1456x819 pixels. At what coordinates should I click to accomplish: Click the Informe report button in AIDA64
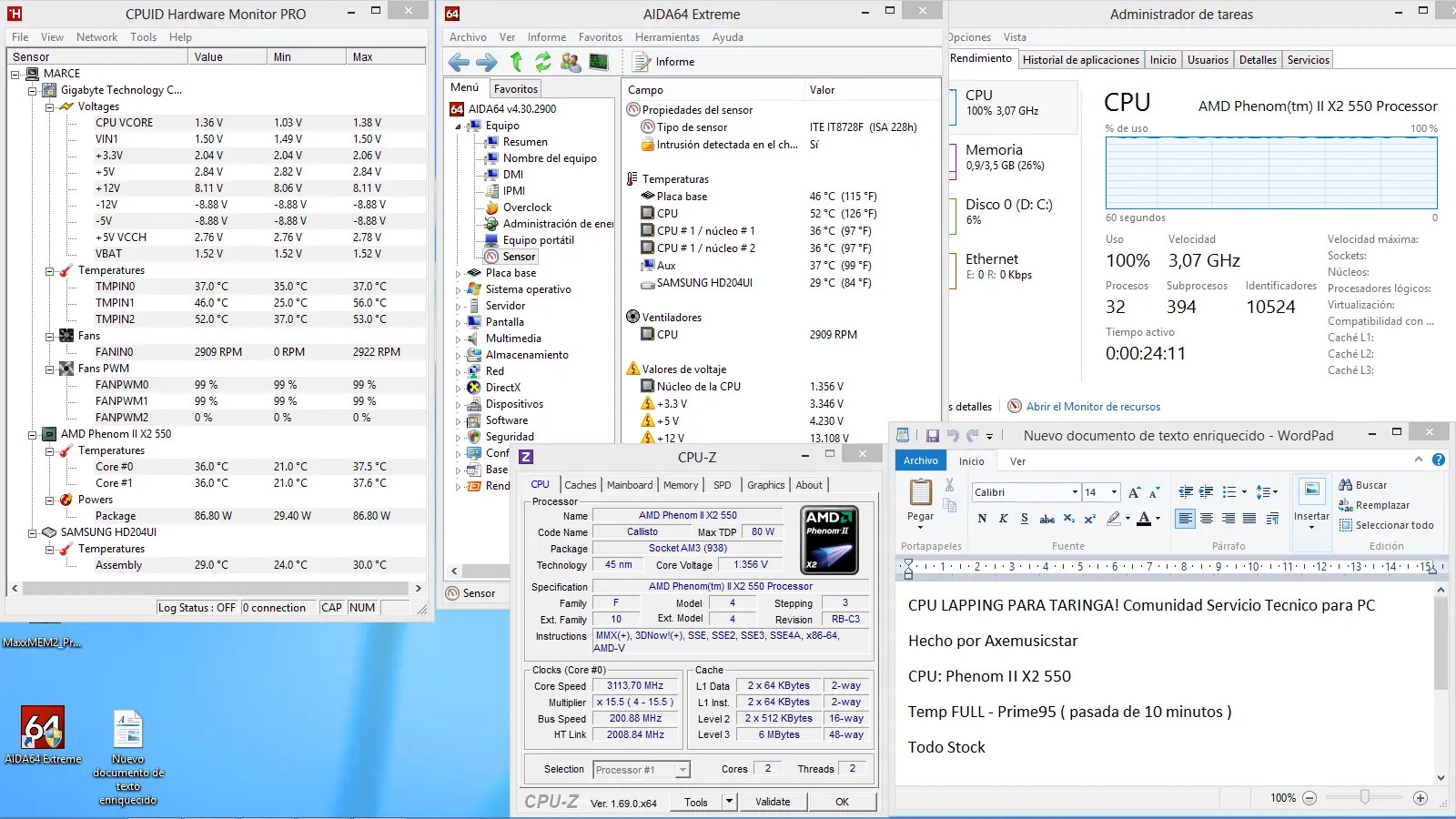coord(663,62)
